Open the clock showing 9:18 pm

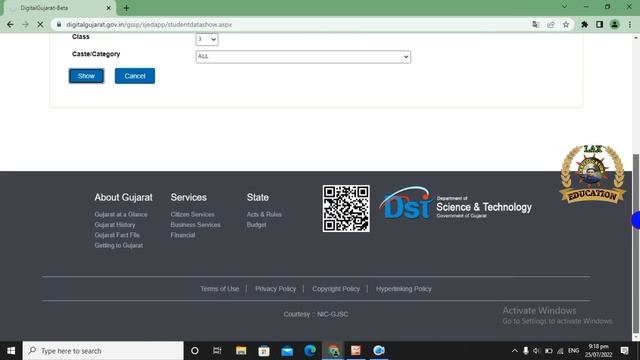tap(598, 351)
